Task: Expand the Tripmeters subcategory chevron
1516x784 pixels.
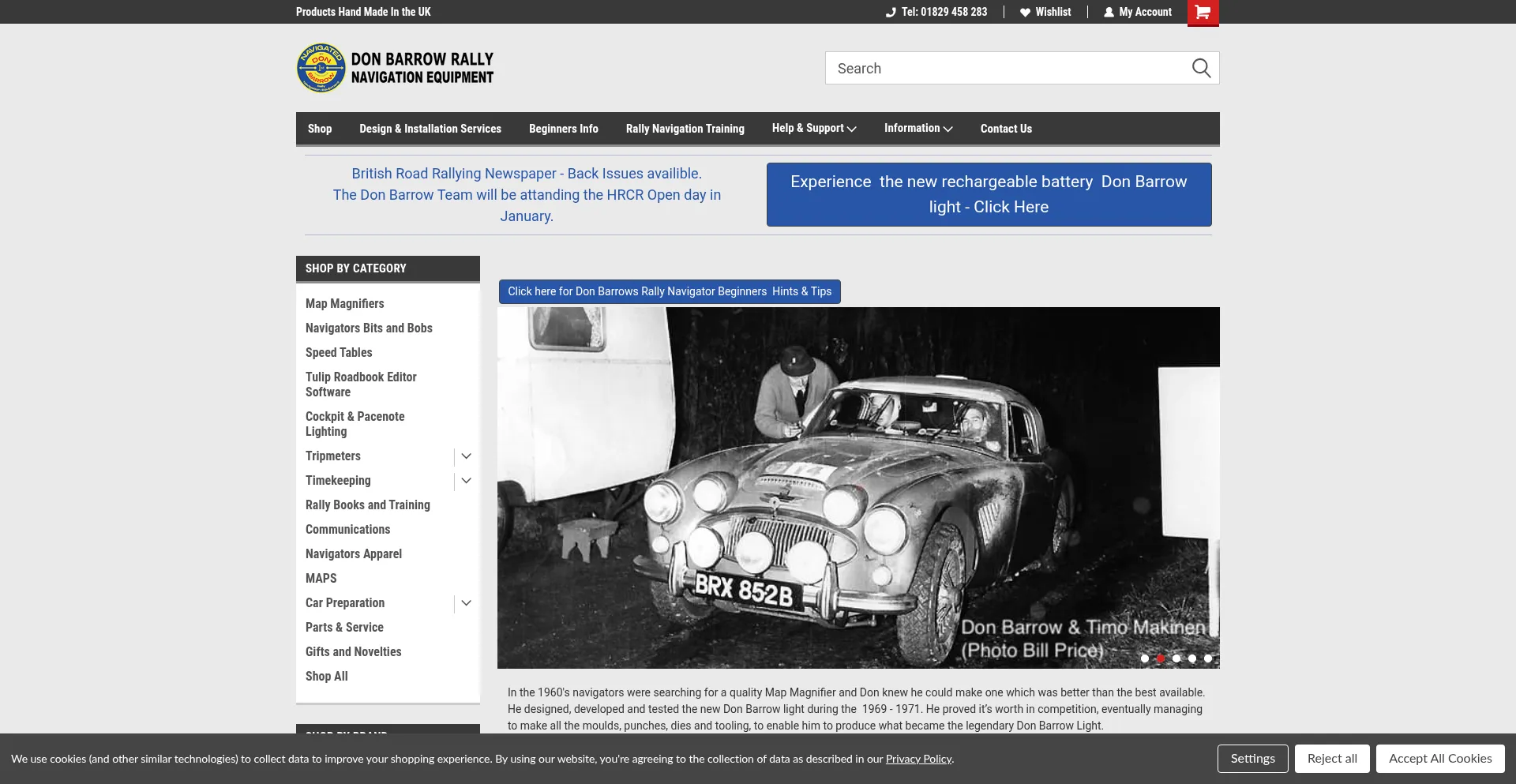Action: pos(467,456)
